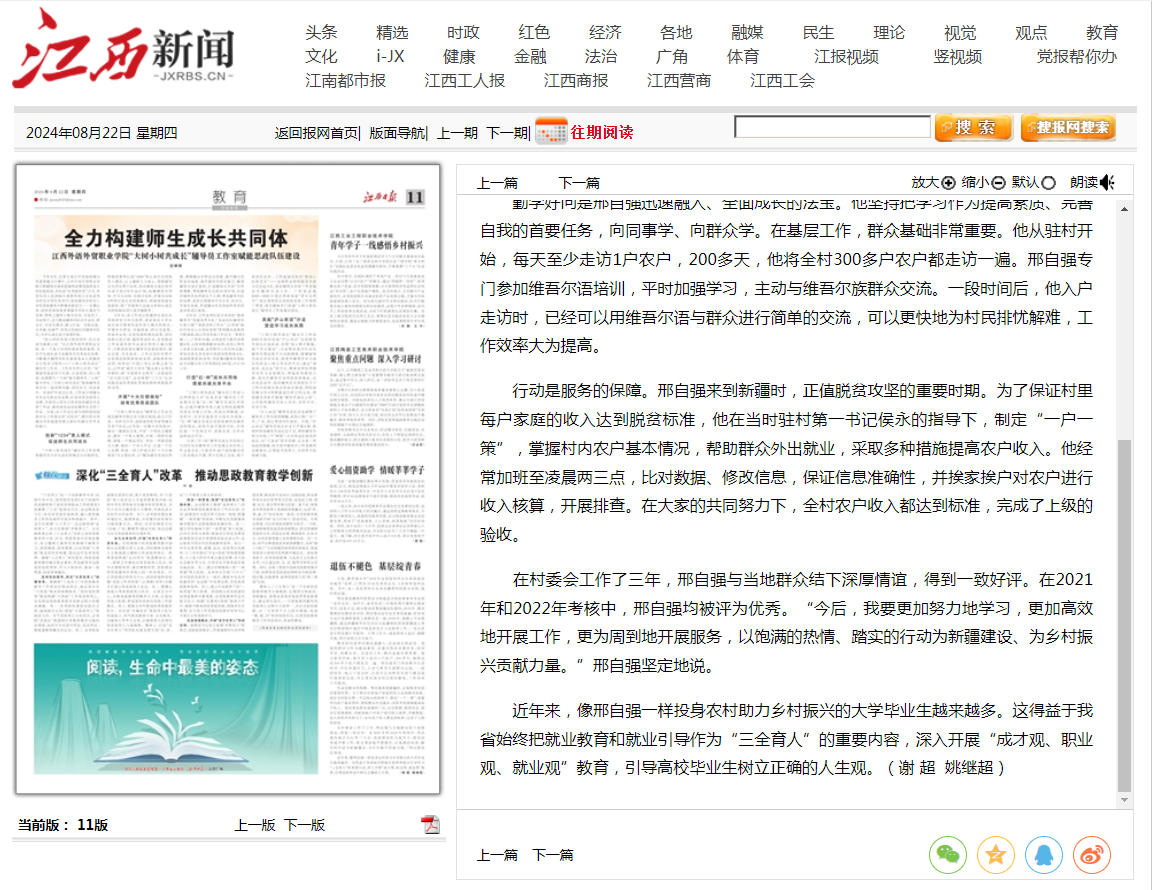
Task: Share to QQ Zone star icon
Action: [995, 855]
